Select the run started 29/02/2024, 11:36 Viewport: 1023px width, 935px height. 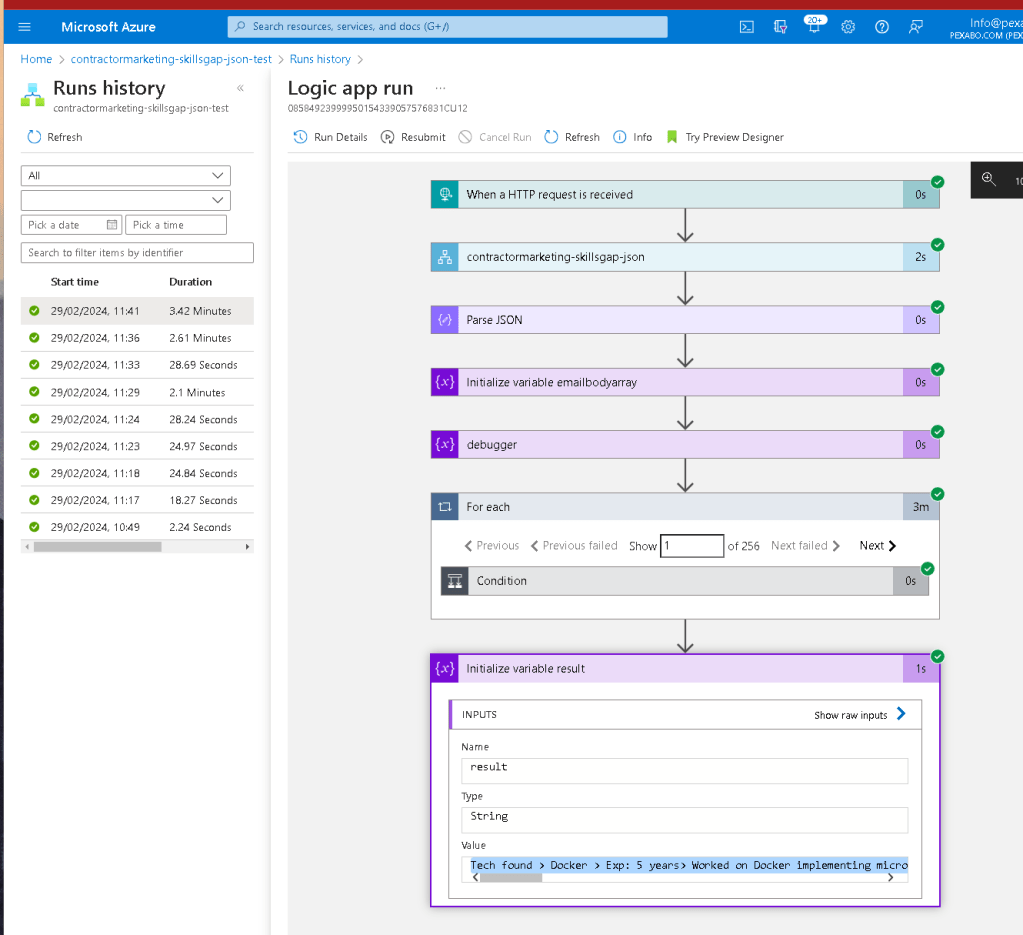pyautogui.click(x=137, y=338)
